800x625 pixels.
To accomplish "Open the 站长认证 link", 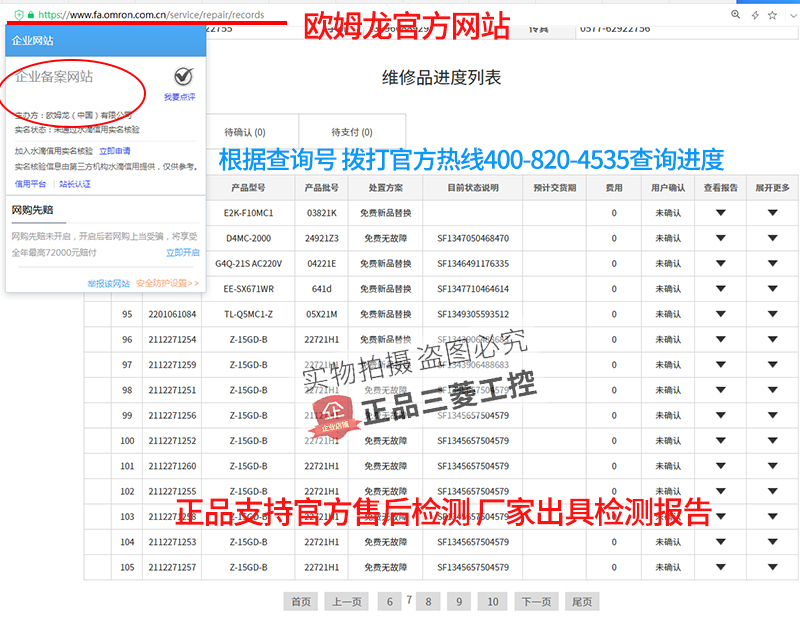I will [x=75, y=184].
